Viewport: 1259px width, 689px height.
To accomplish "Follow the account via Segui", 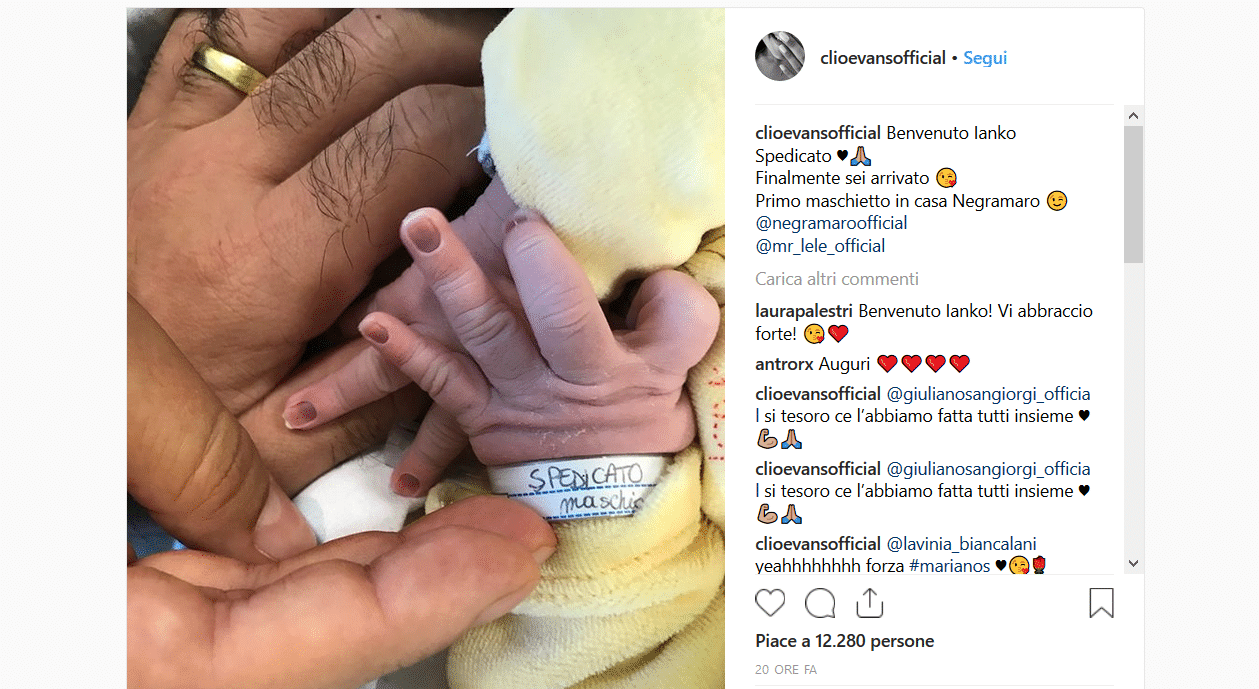I will coord(985,58).
